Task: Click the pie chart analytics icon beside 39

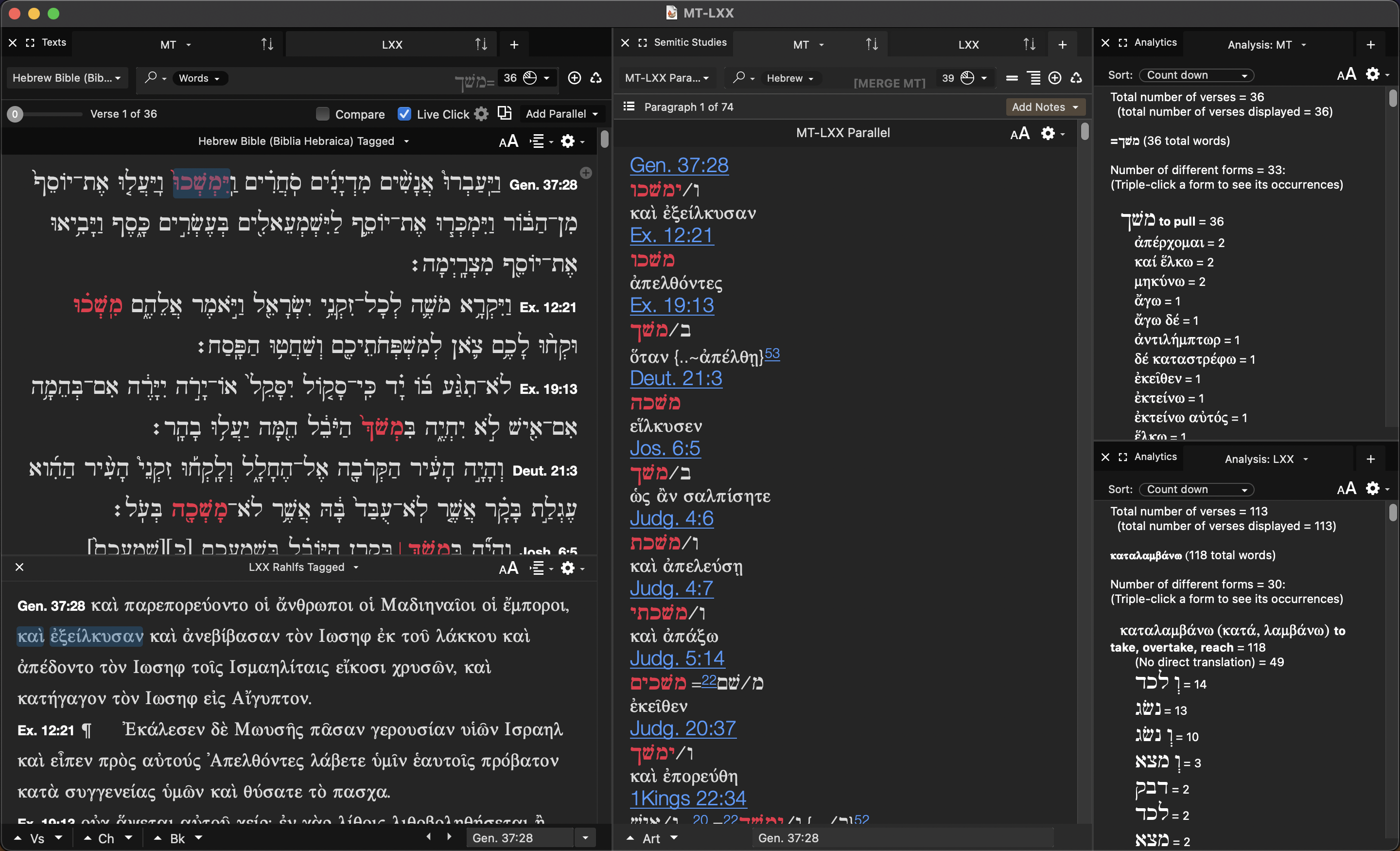Action: pyautogui.click(x=967, y=78)
